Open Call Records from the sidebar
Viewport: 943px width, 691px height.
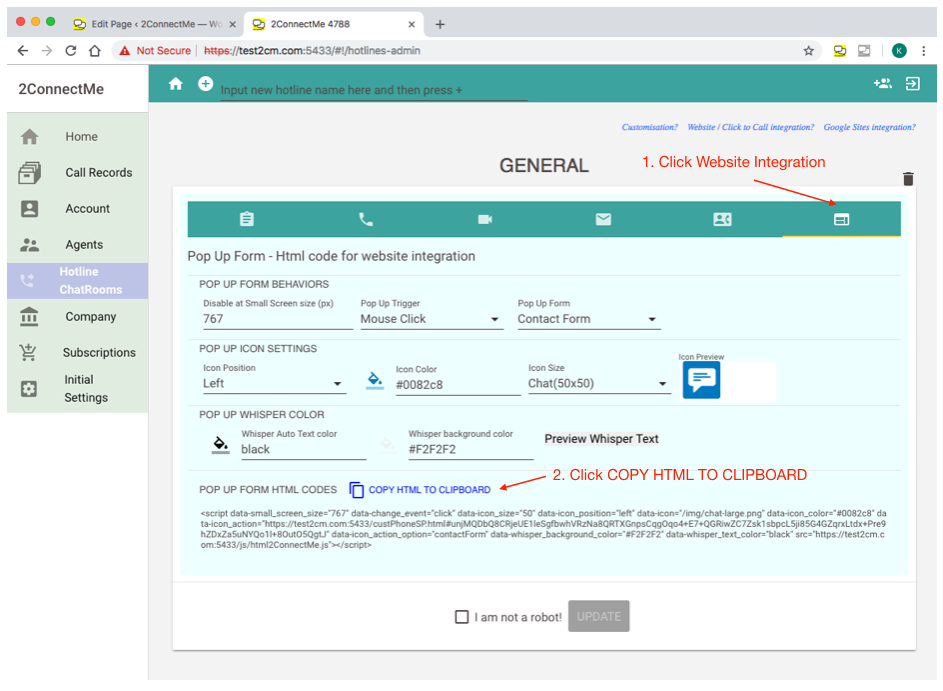tap(99, 173)
